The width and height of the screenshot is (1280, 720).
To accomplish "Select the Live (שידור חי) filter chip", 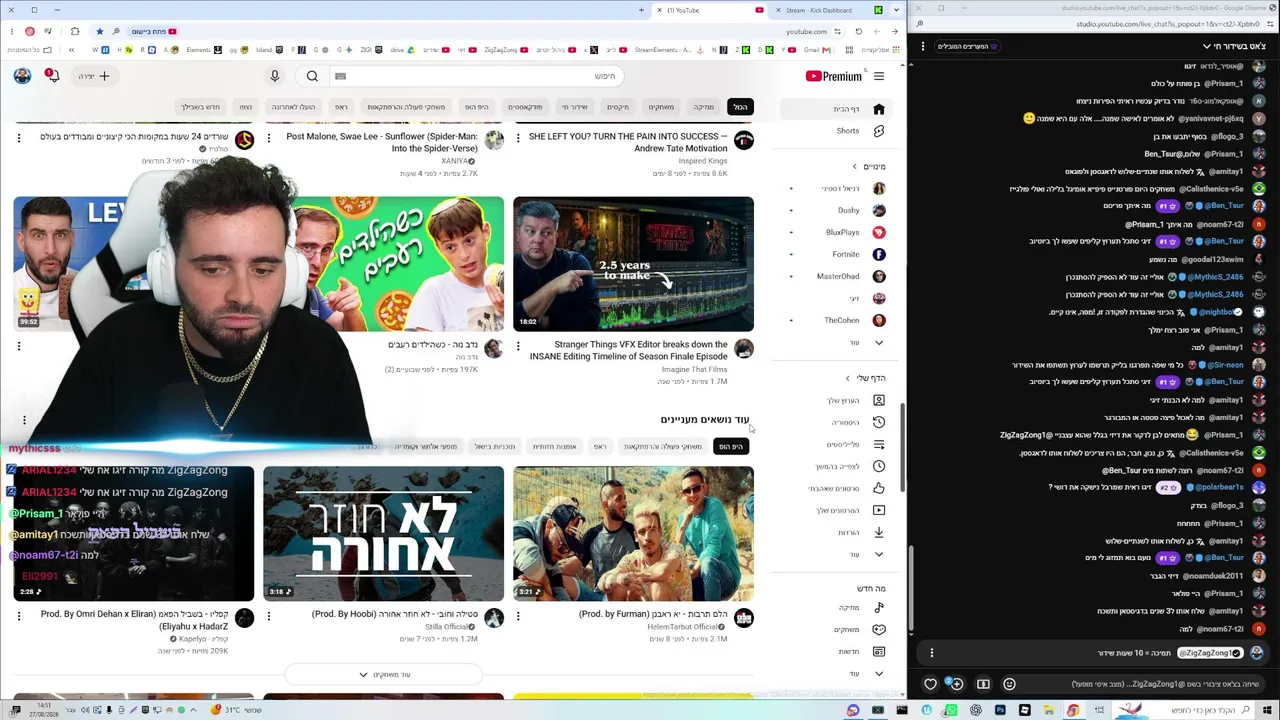I will coord(575,107).
